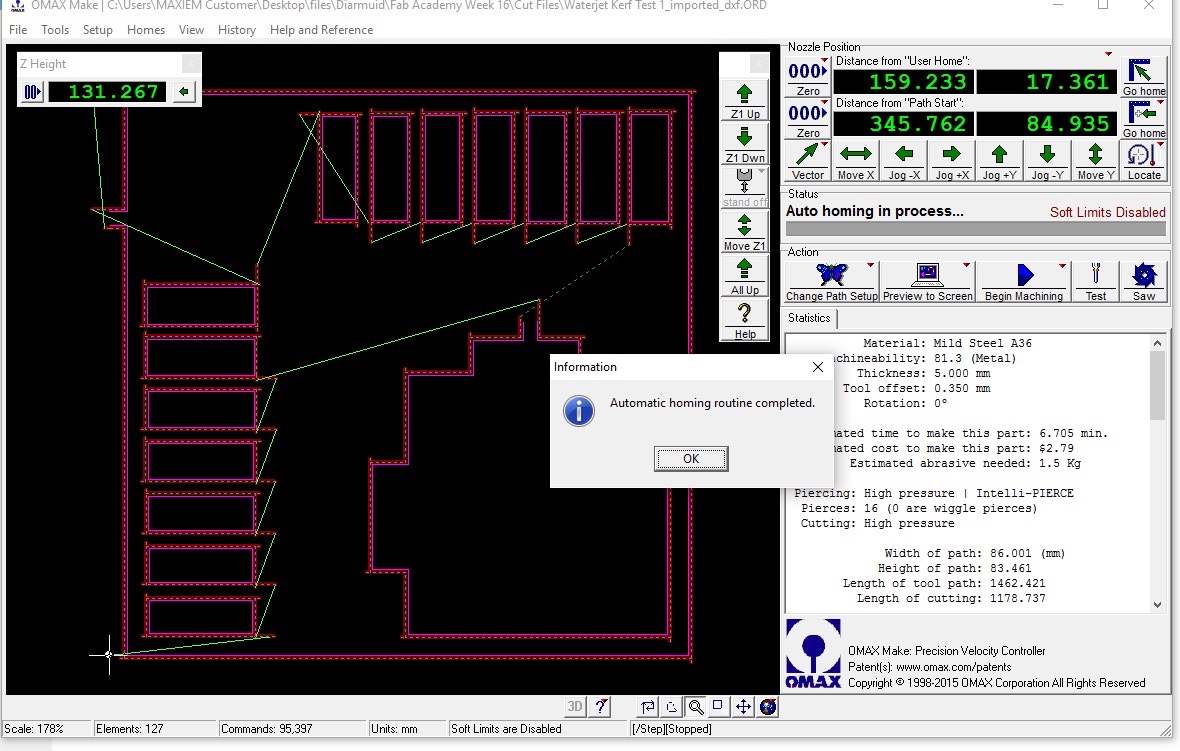Click the Z1 Up arrow button

pos(745,100)
